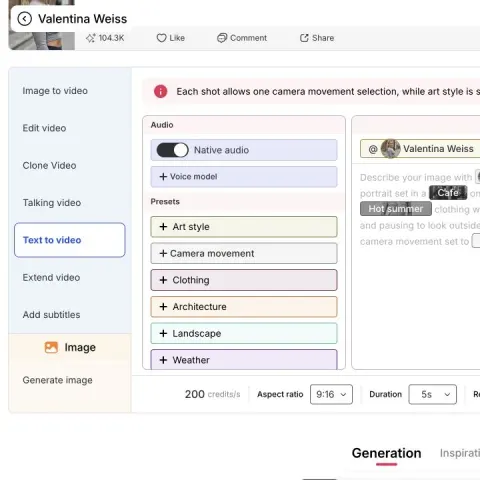Click the 200 credits/s text
This screenshot has height=480, width=480.
212,394
